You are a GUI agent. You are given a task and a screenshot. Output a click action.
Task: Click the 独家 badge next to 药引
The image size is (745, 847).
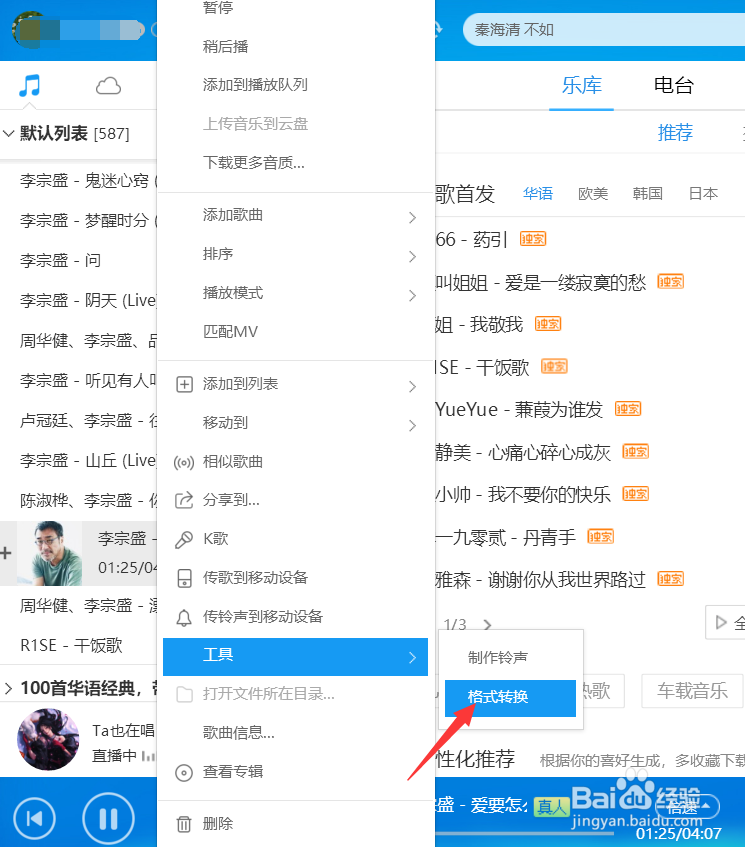click(533, 239)
